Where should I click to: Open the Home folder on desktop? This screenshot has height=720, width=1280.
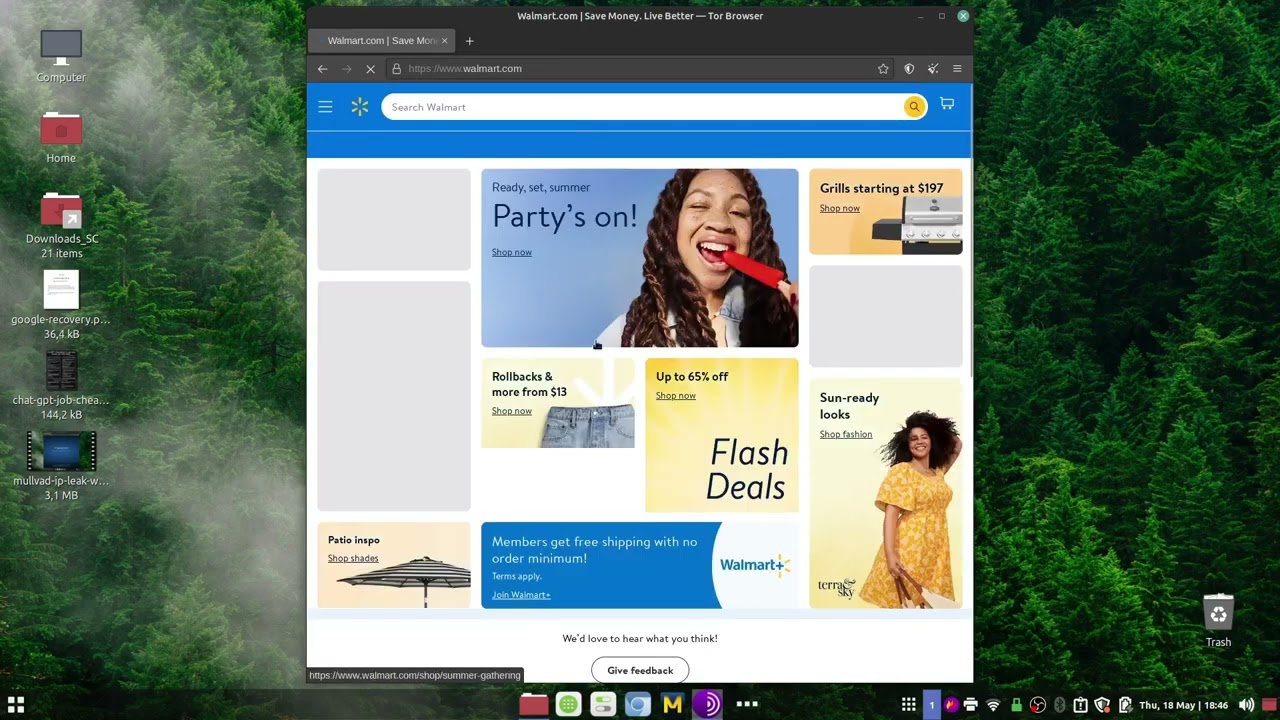pos(61,137)
